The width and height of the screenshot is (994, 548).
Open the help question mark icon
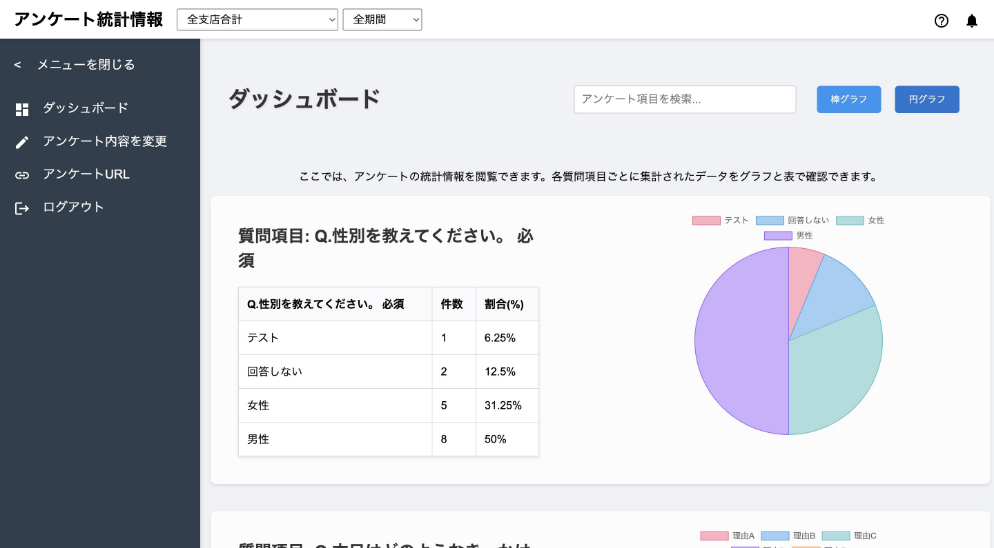[941, 21]
